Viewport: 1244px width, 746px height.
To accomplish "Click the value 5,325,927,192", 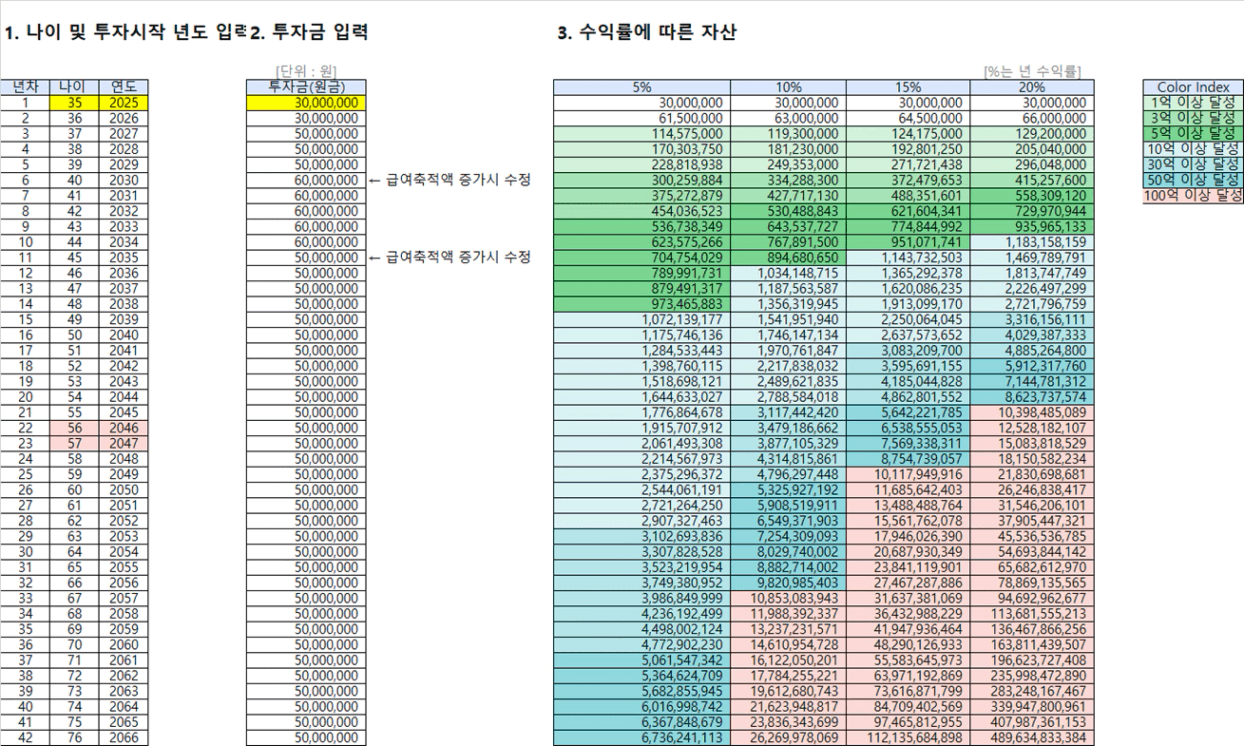I will [x=788, y=488].
